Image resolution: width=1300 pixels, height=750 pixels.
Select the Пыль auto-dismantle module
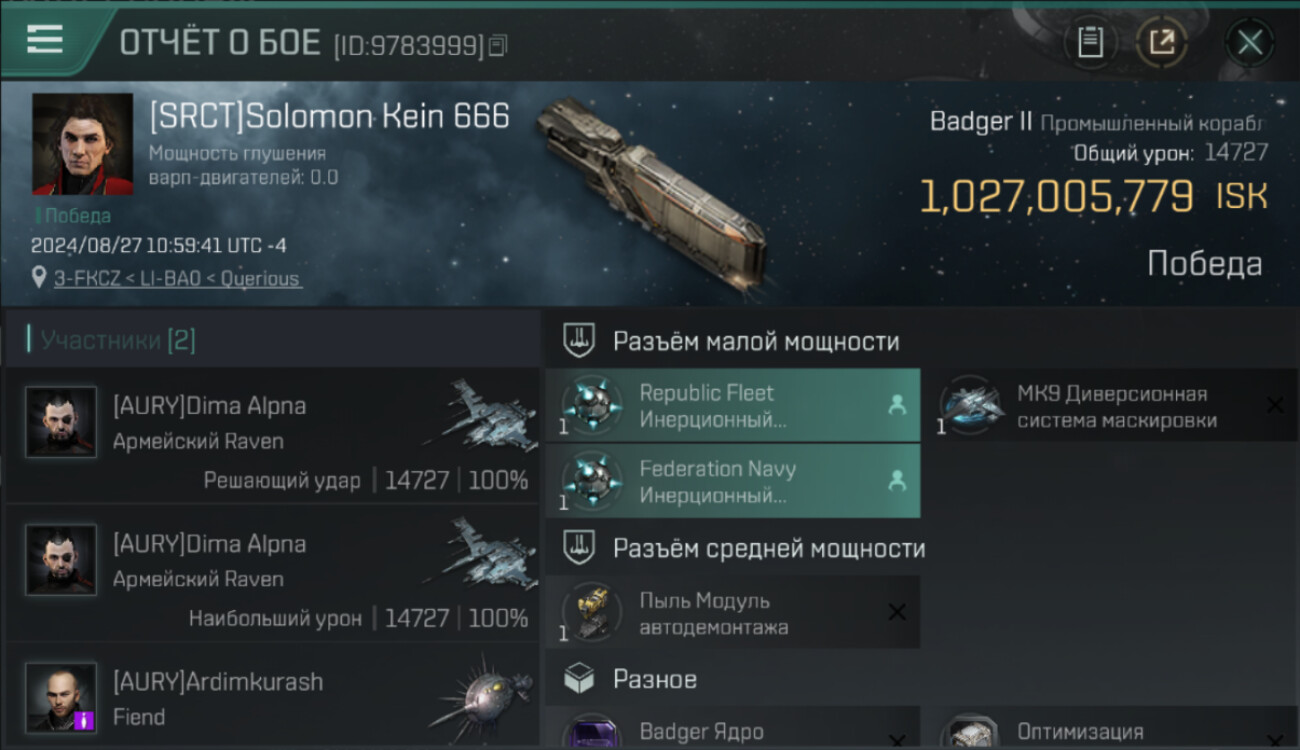733,612
